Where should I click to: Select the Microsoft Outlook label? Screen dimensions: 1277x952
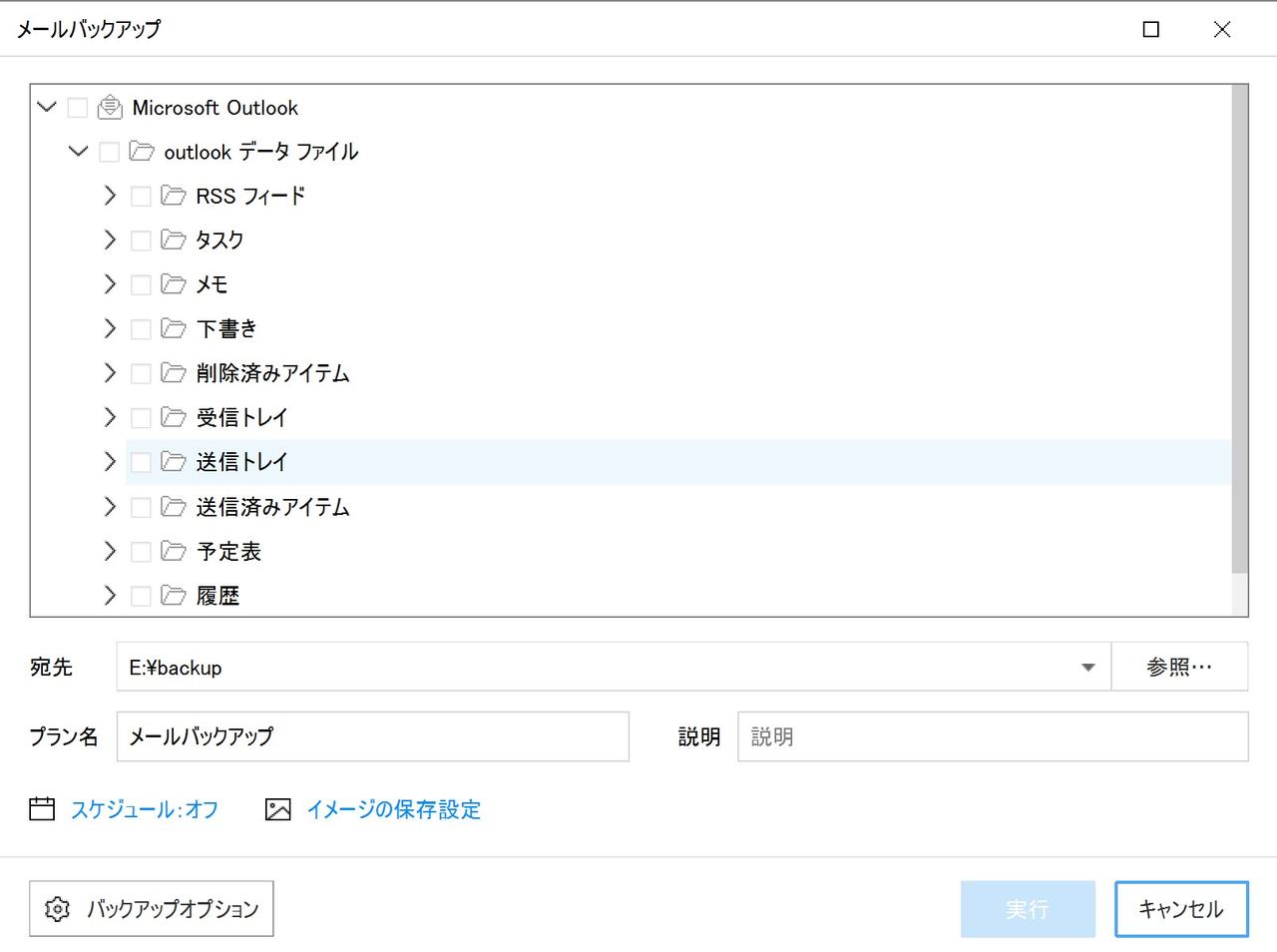tap(215, 108)
